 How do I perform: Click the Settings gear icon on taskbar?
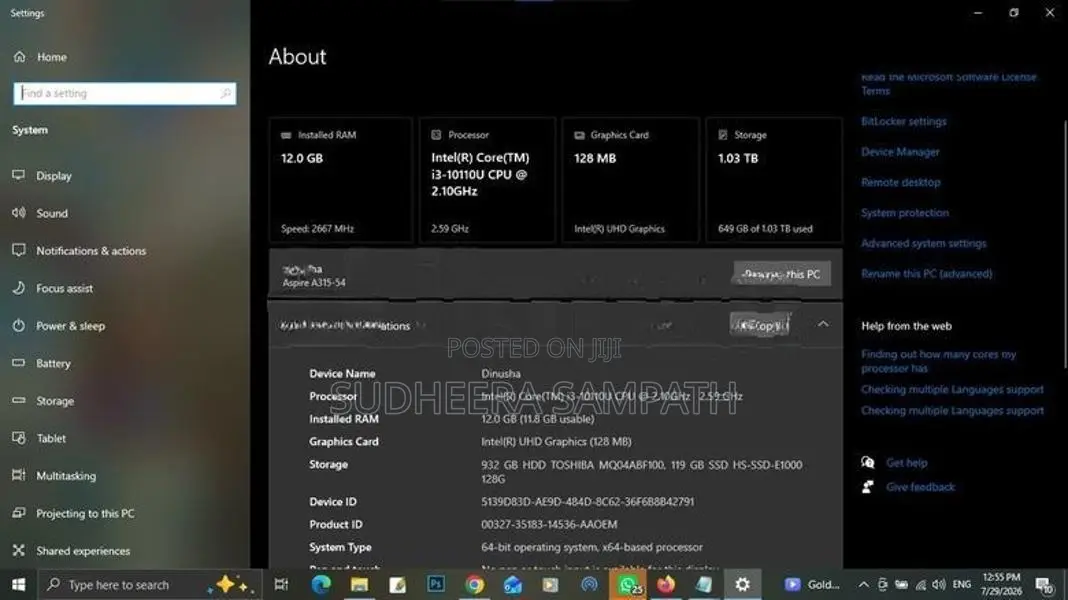coord(742,584)
